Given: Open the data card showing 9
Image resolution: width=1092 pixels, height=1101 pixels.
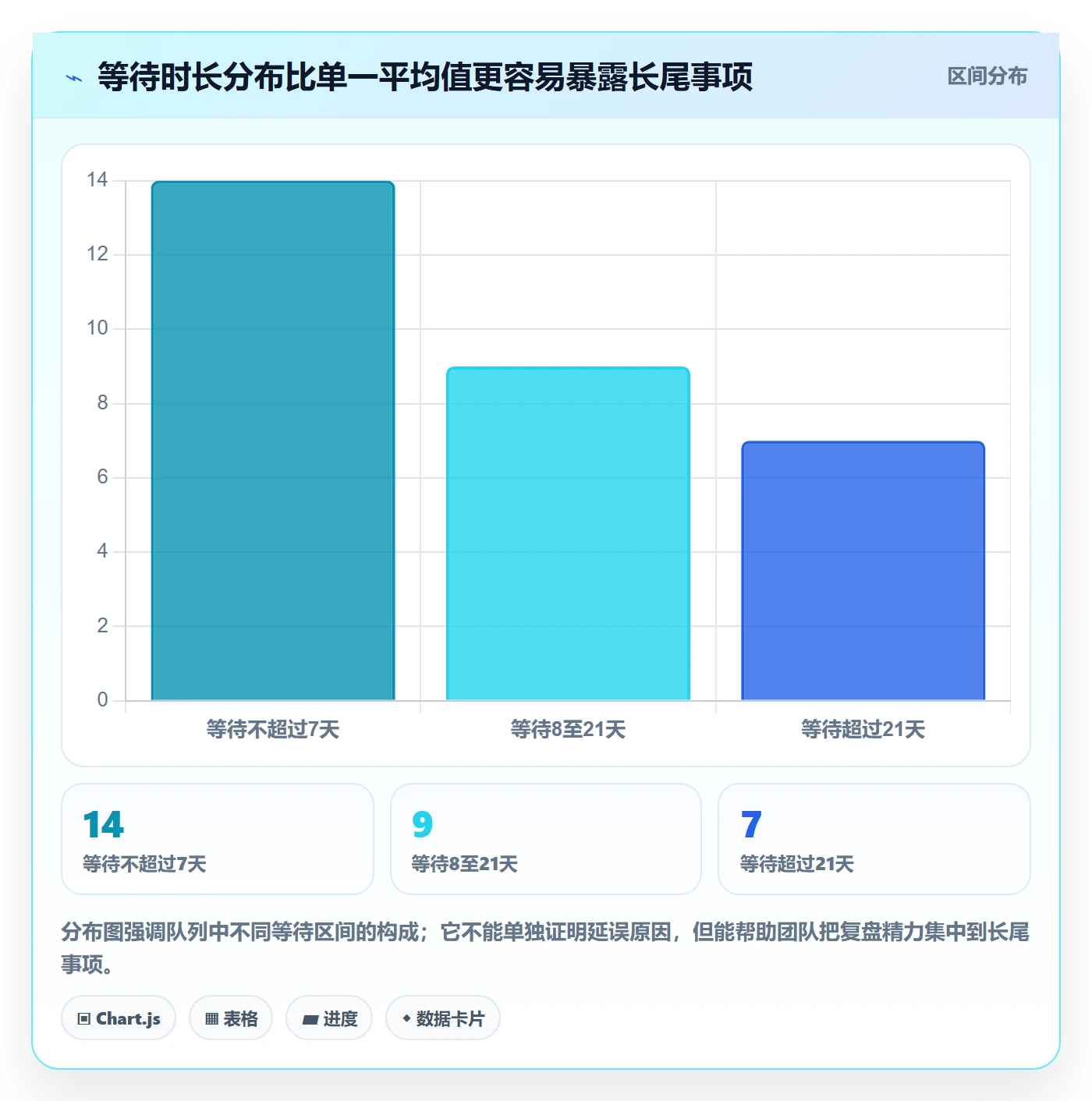Looking at the screenshot, I should click(x=546, y=839).
